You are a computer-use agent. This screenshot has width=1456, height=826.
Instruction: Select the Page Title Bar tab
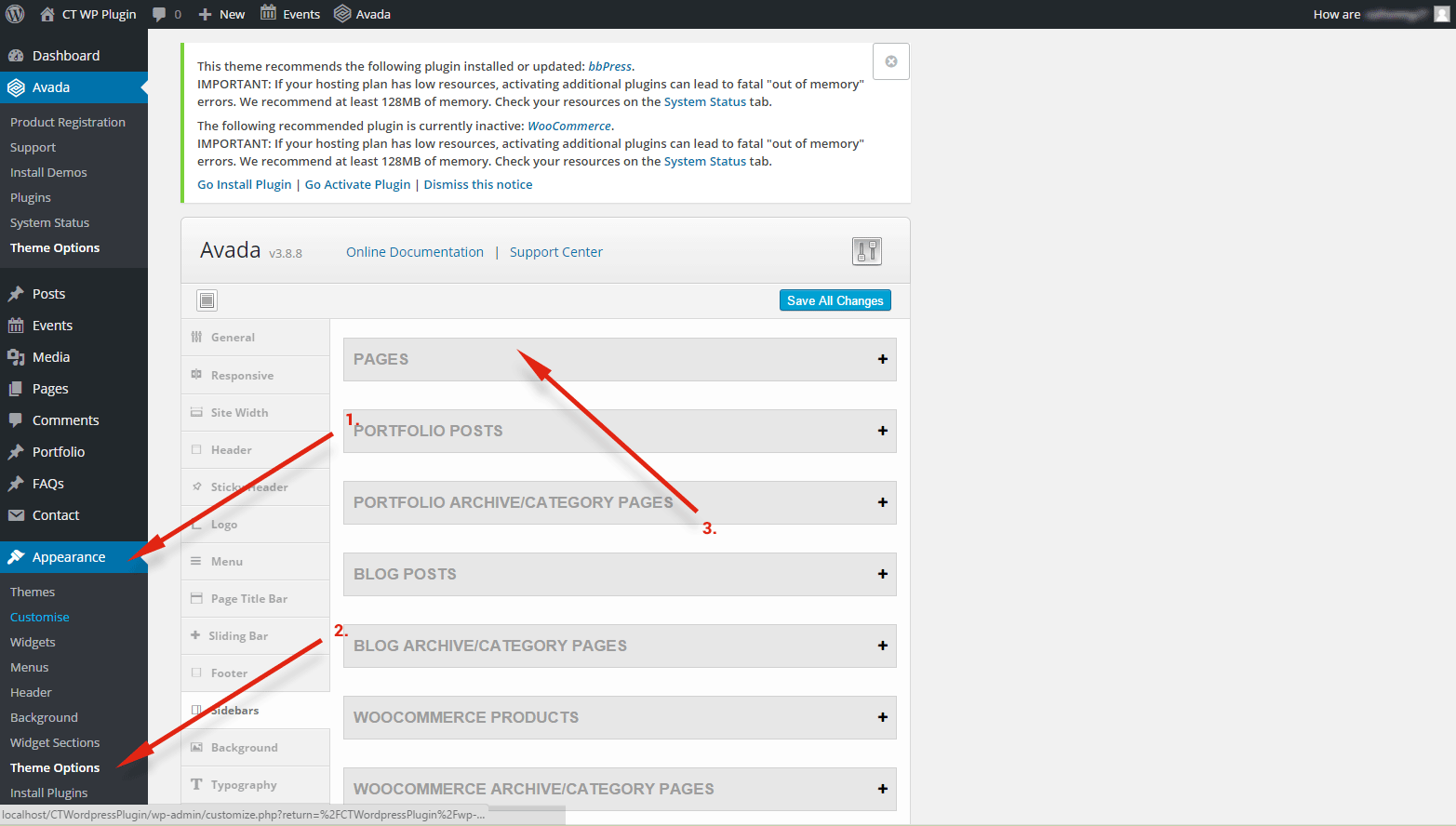coord(248,599)
